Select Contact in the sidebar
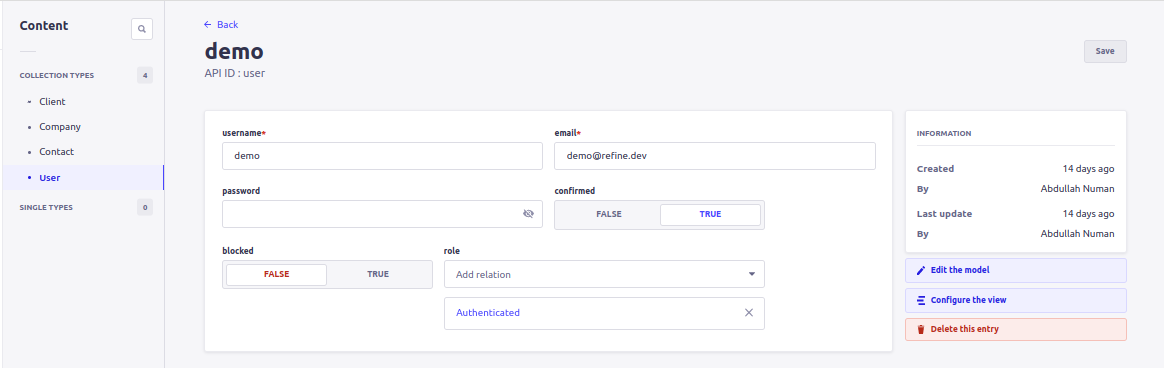Viewport: 1164px width, 368px height. [x=56, y=152]
